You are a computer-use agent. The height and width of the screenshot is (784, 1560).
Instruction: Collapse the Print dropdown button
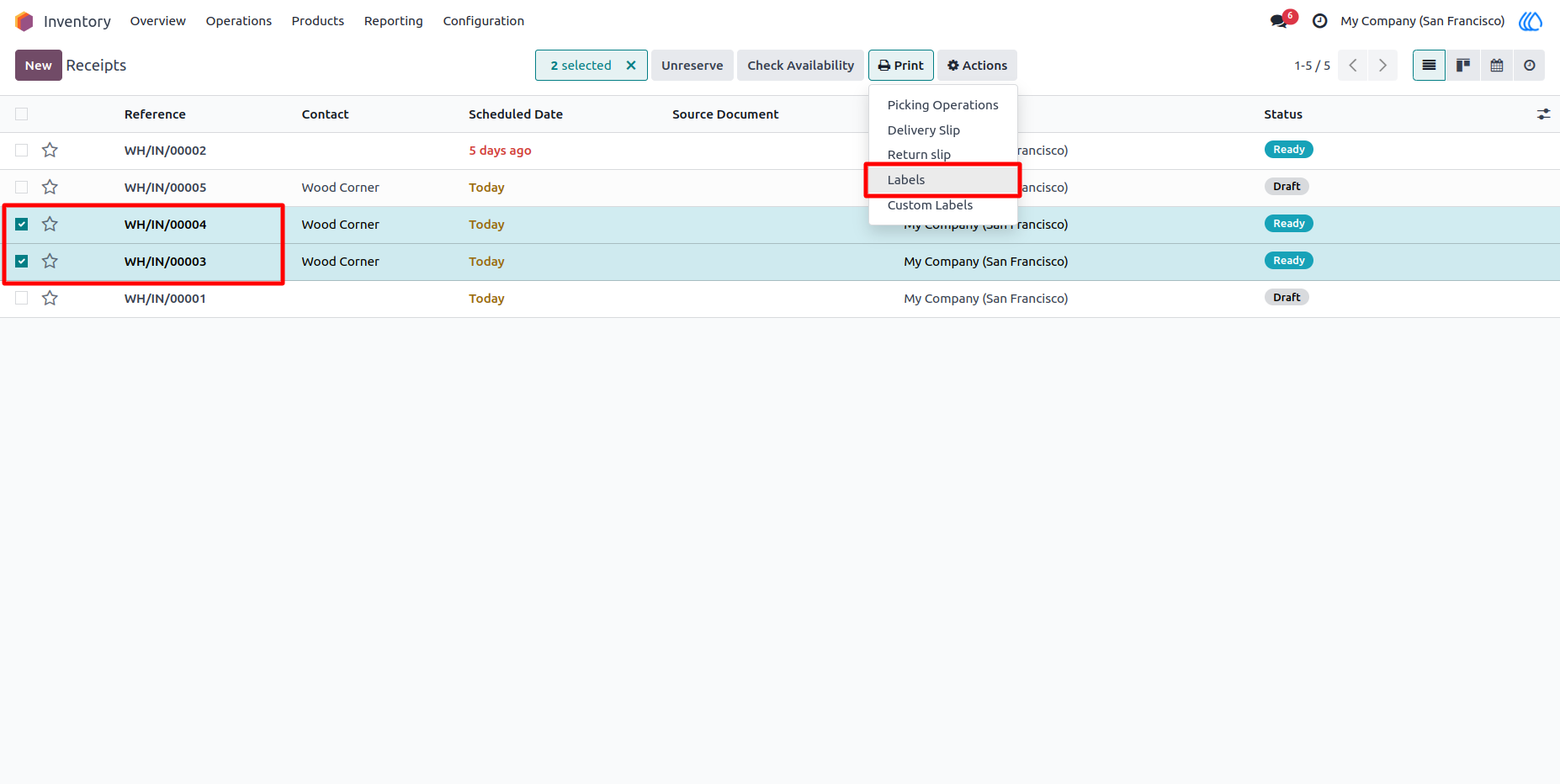tap(900, 66)
